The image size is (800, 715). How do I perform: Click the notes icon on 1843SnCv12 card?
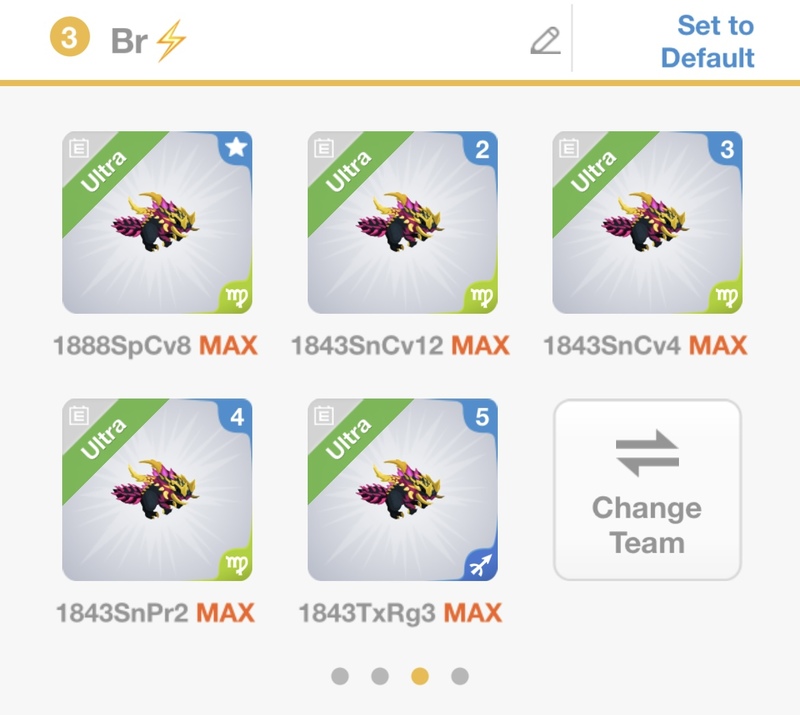tap(323, 147)
